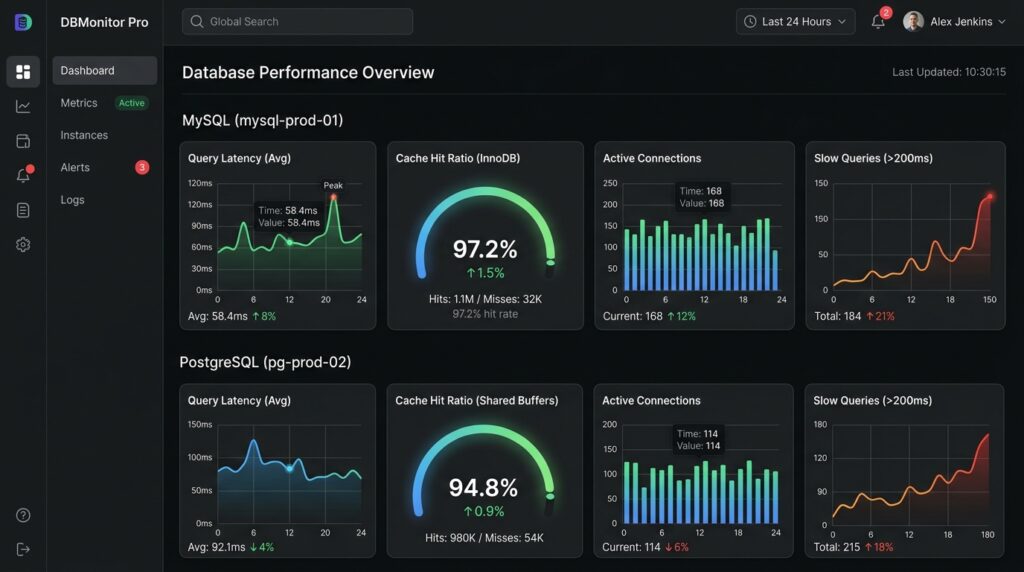Click the notification bell in the top bar

[x=878, y=22]
